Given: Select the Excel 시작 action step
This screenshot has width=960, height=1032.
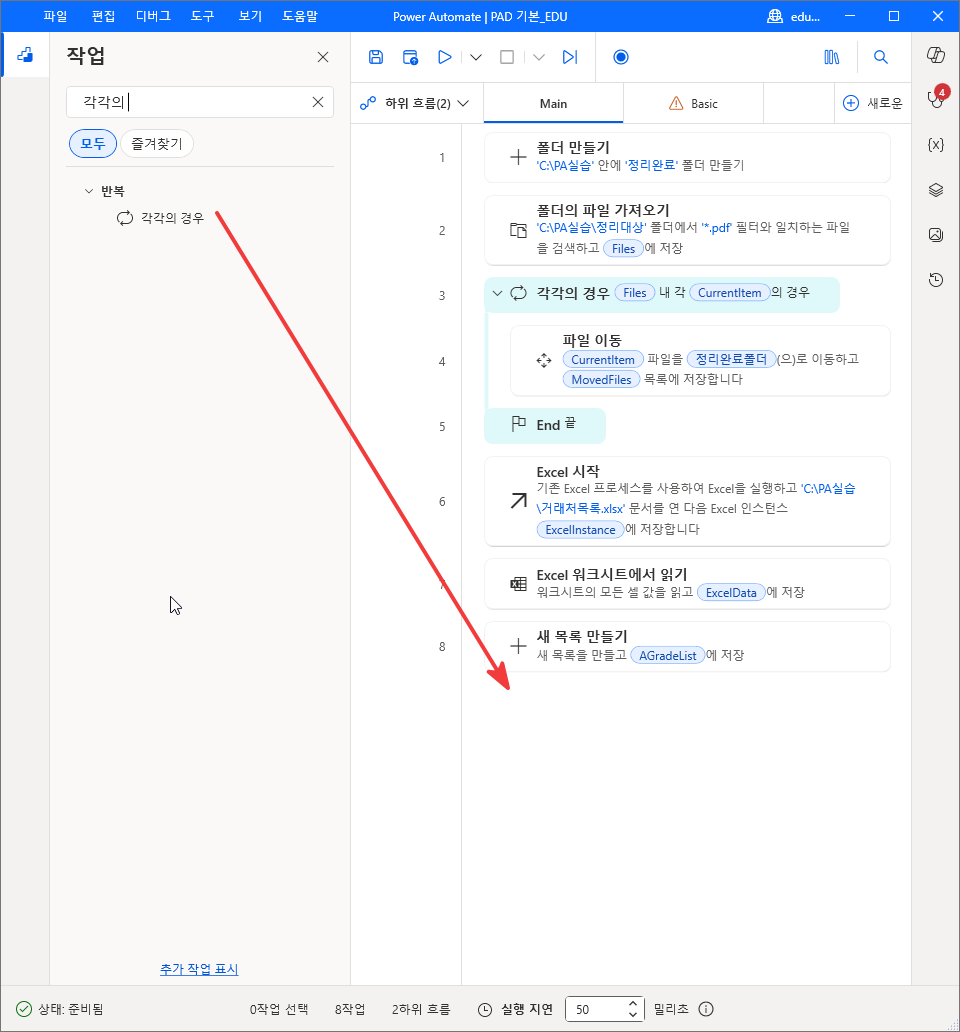Looking at the screenshot, I should point(687,502).
